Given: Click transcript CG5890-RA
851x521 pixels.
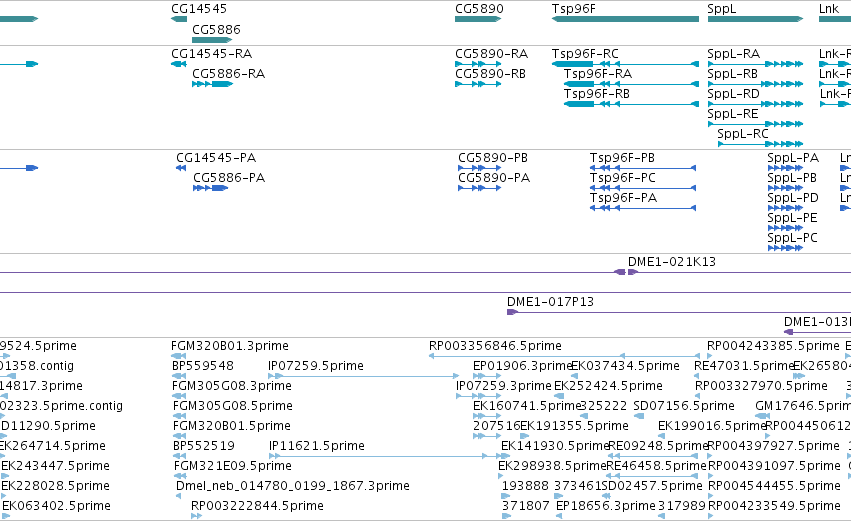Looking at the screenshot, I should (x=491, y=54).
